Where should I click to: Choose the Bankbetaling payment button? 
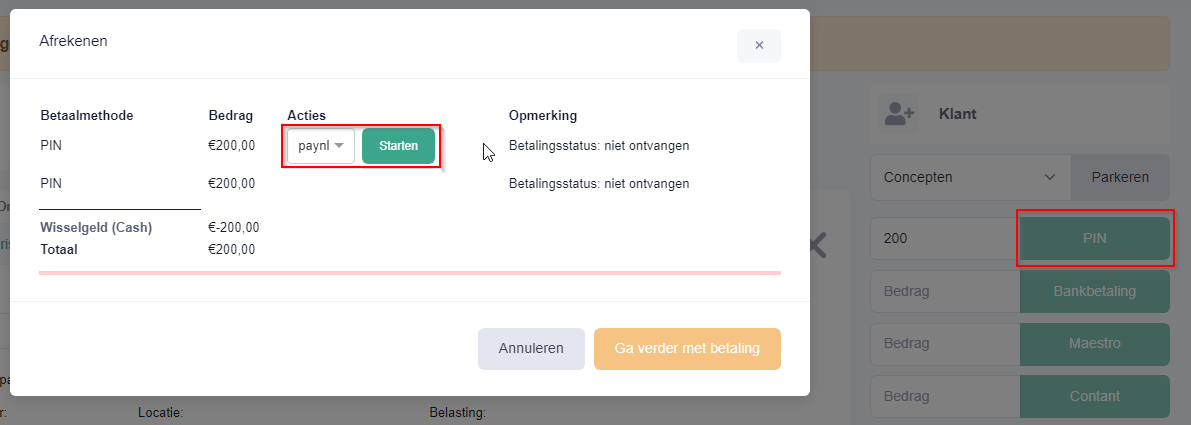[x=1095, y=291]
